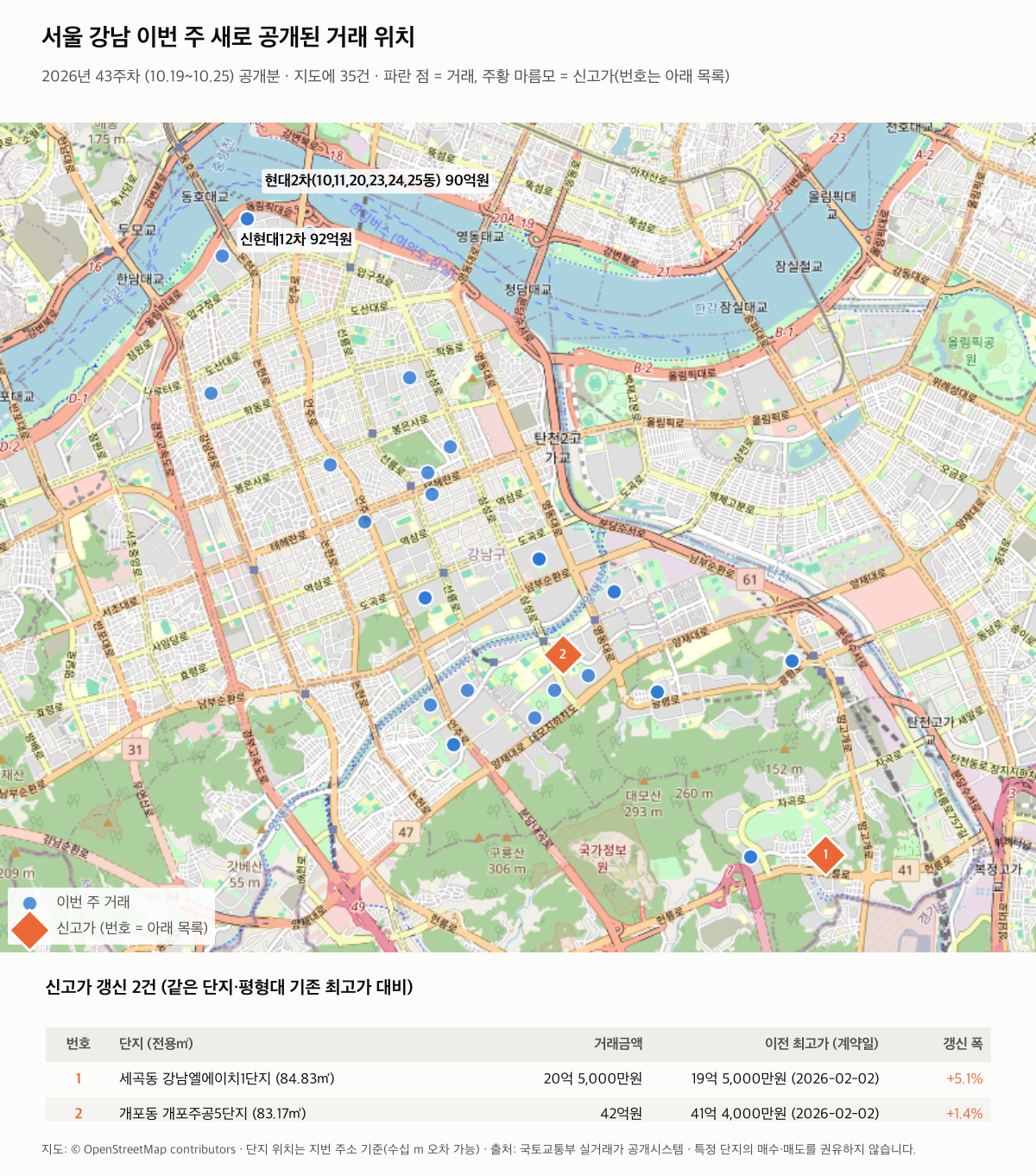This screenshot has width=1036, height=1176.
Task: Click the +5.1% increase value
Action: [964, 1078]
